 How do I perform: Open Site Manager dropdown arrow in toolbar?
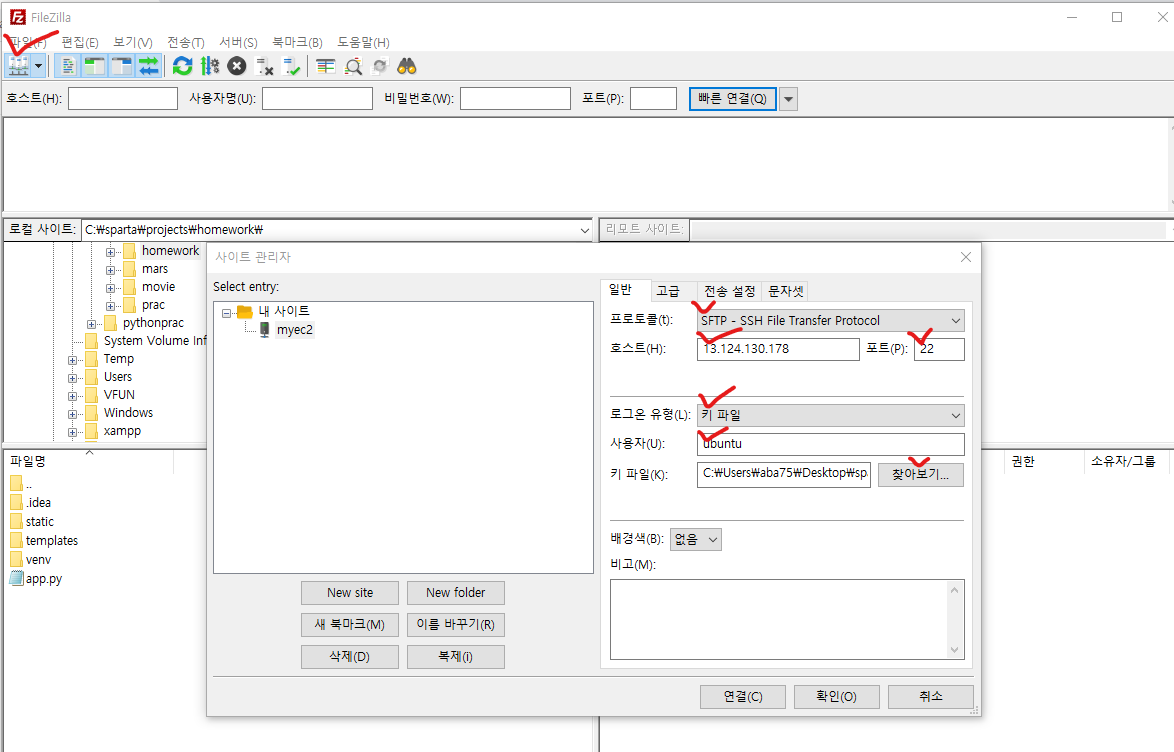click(38, 66)
